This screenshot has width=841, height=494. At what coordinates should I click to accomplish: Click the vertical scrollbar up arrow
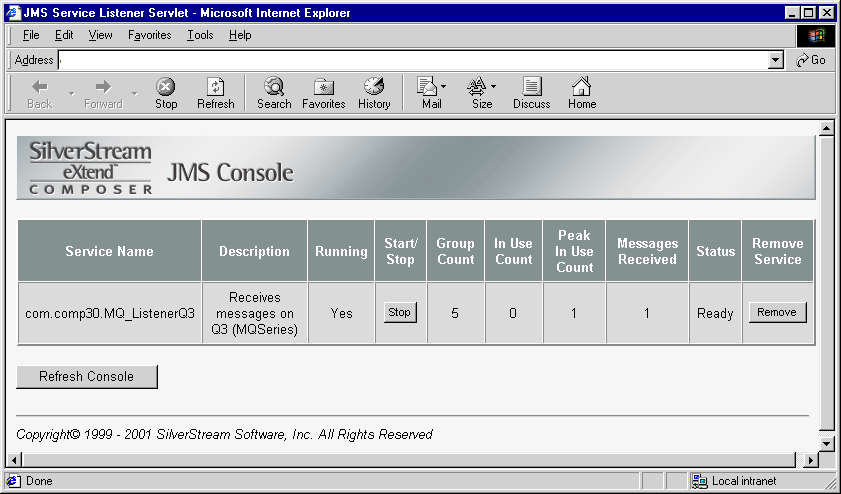pos(826,128)
